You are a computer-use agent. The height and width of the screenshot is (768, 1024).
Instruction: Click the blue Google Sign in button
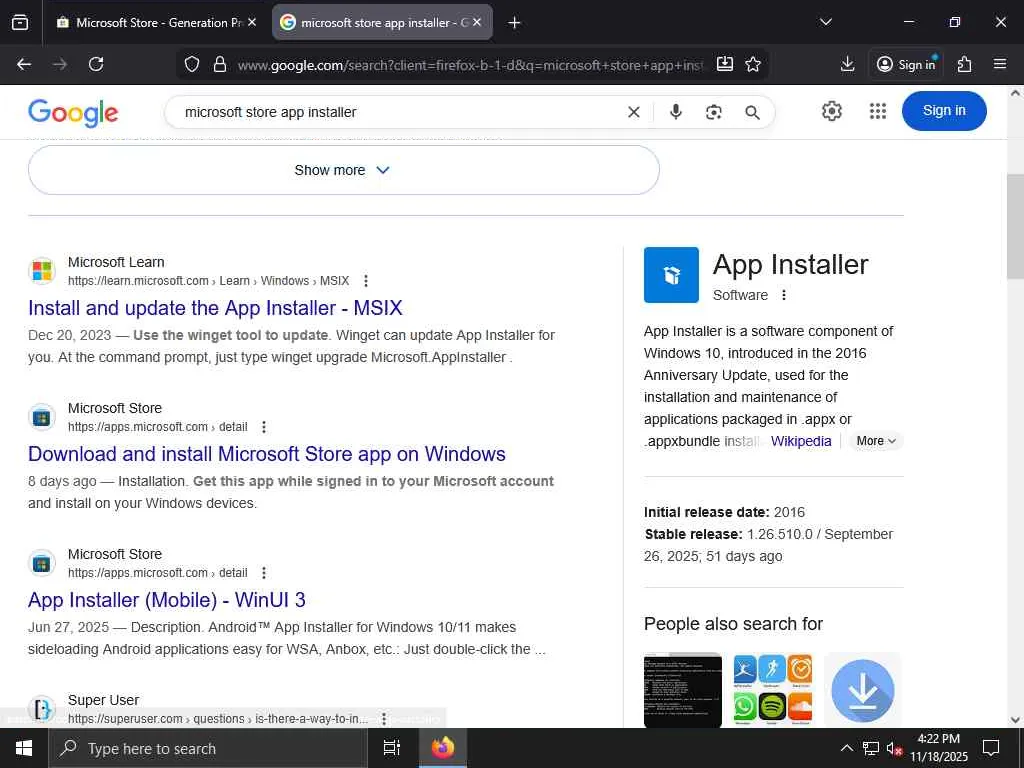[x=944, y=110]
